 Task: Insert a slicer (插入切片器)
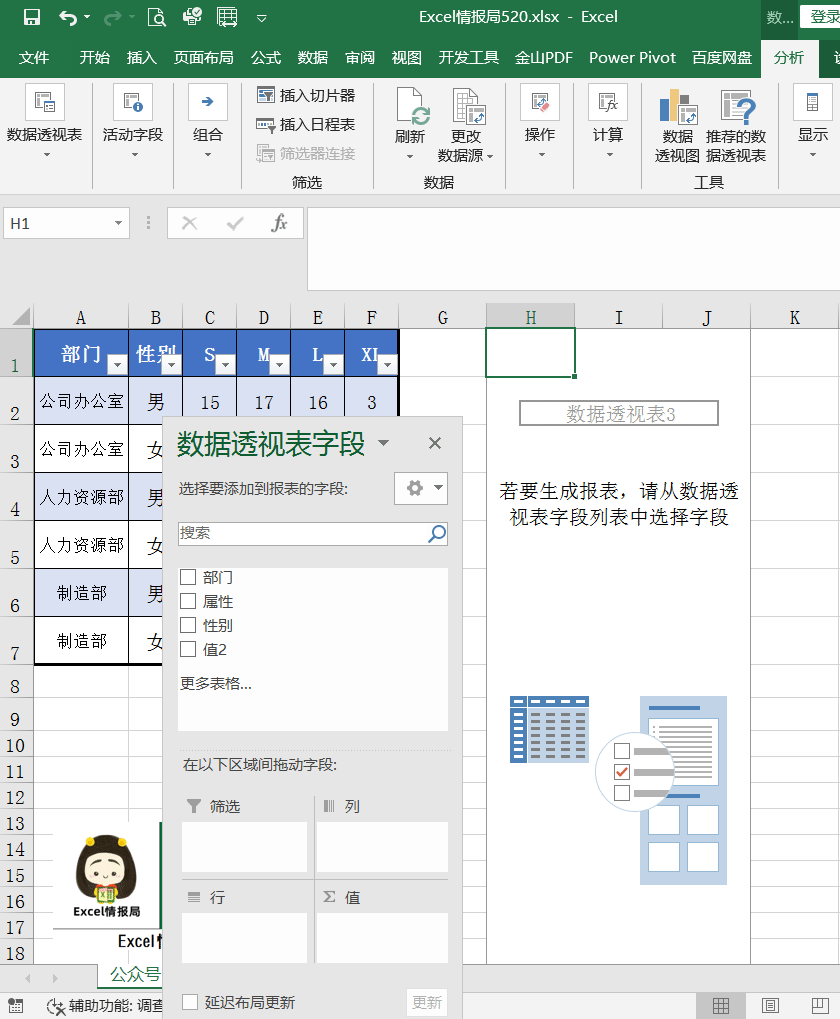[306, 96]
